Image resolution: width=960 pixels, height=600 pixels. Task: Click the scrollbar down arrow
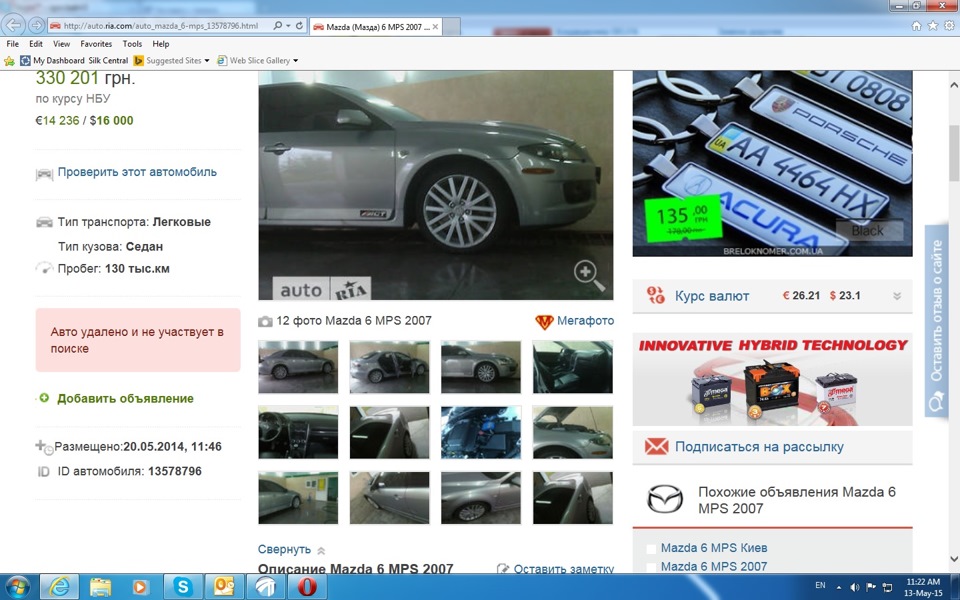coord(954,558)
